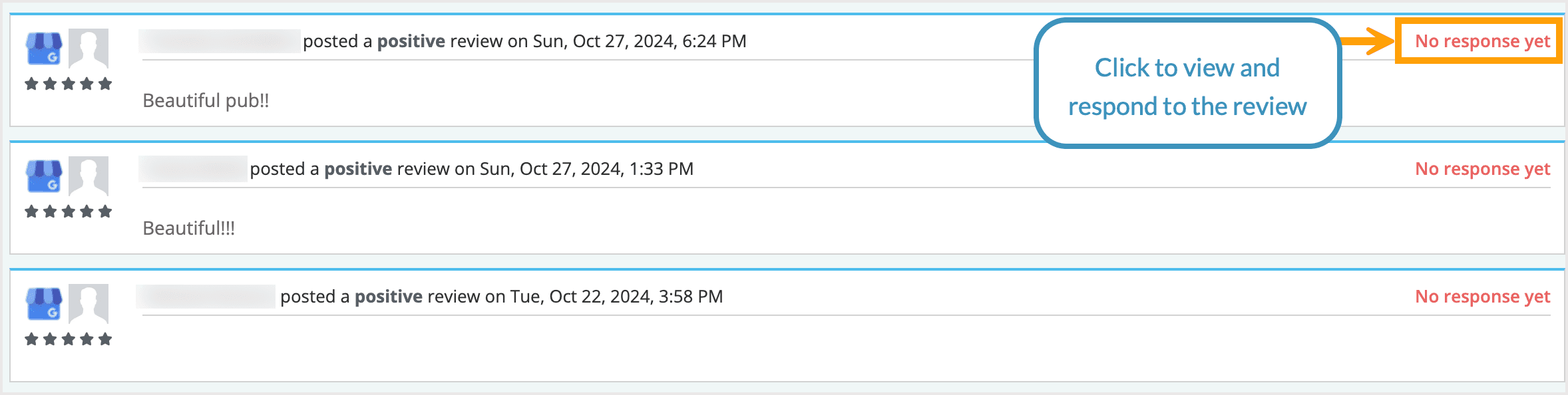Select the reviewer avatar on the Oct 22 review
1568x395 pixels.
[x=90, y=305]
